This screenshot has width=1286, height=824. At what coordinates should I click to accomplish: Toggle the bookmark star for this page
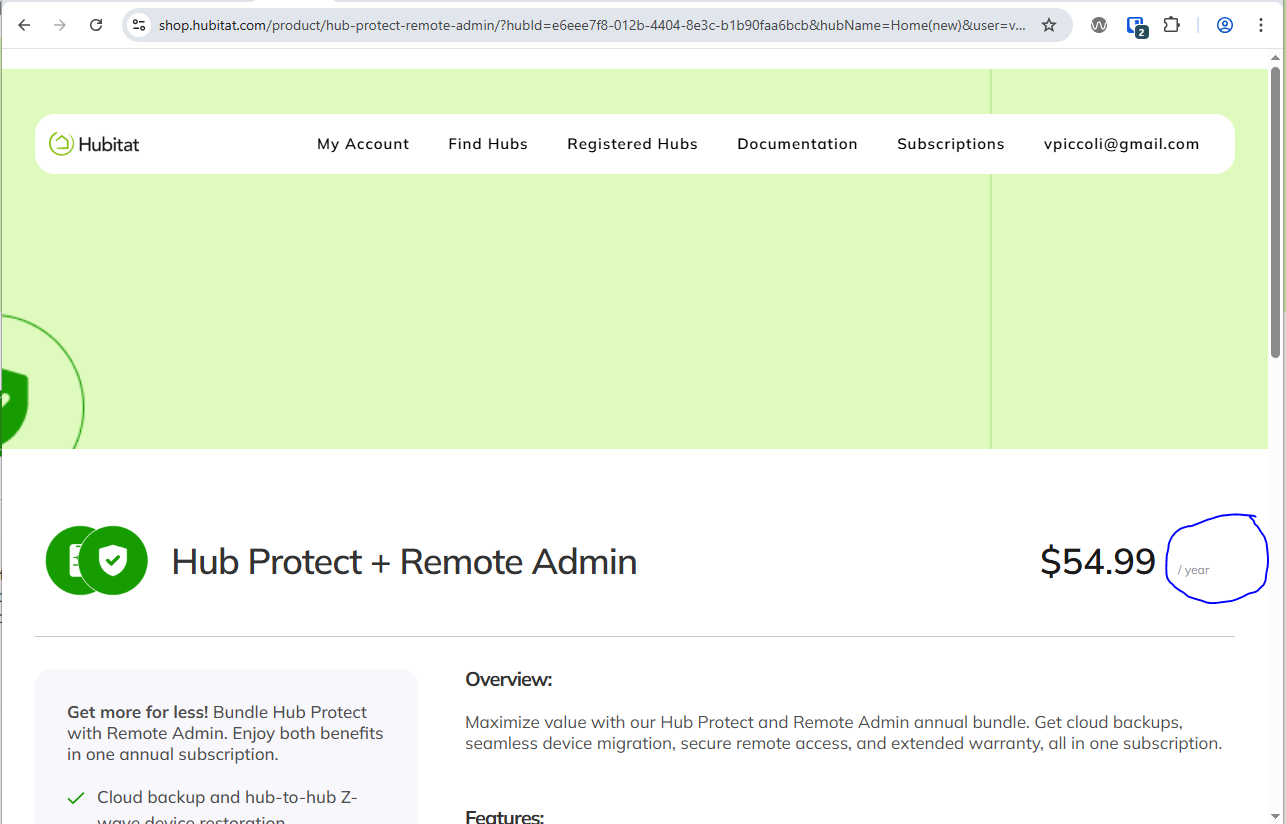pos(1049,24)
